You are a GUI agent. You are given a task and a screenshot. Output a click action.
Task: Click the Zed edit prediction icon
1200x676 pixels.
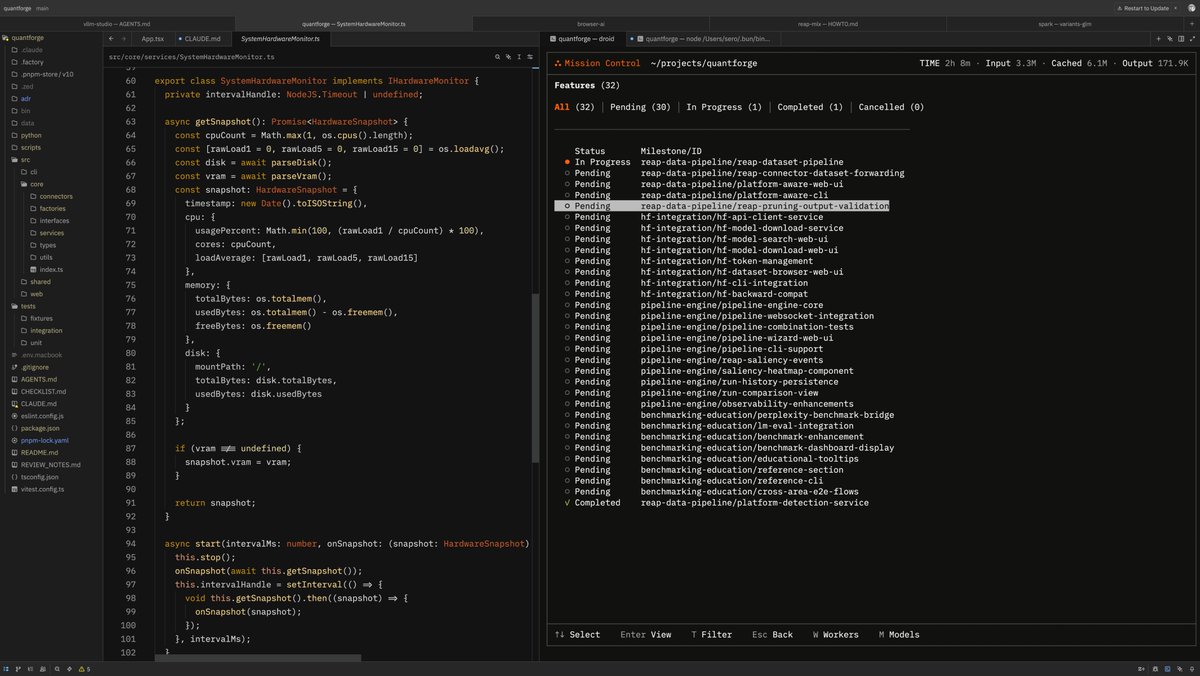pyautogui.click(x=1141, y=669)
